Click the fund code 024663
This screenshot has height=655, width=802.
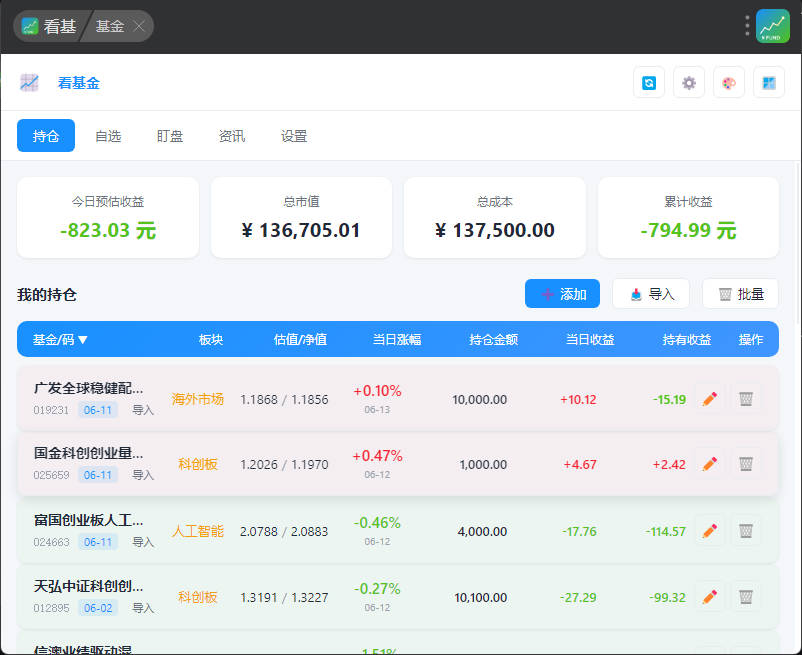(x=51, y=542)
